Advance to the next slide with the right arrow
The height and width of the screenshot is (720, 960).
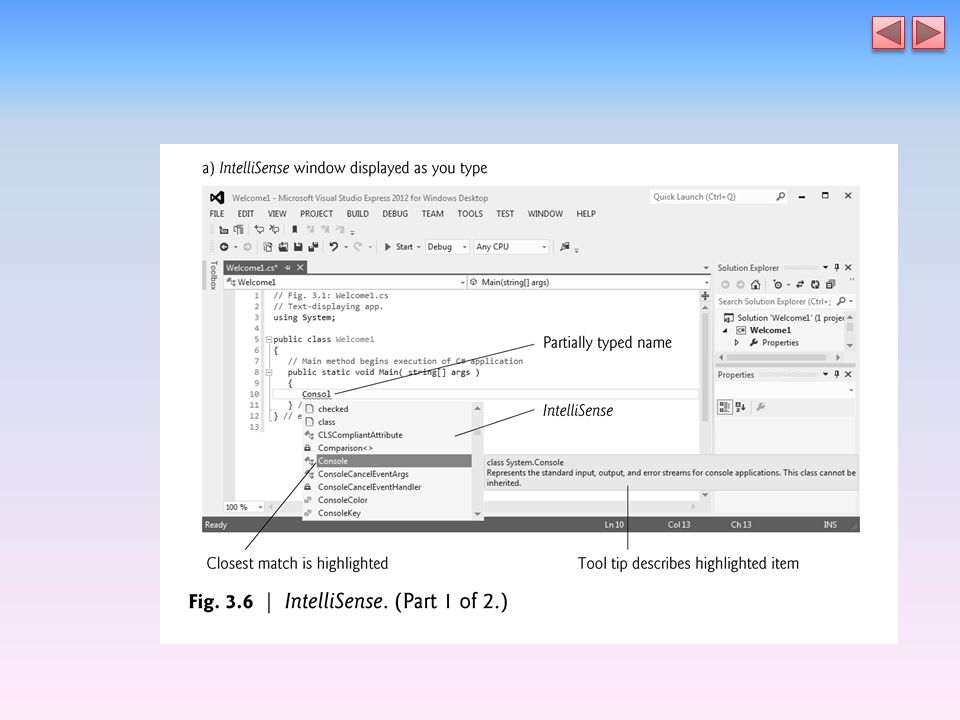point(928,33)
